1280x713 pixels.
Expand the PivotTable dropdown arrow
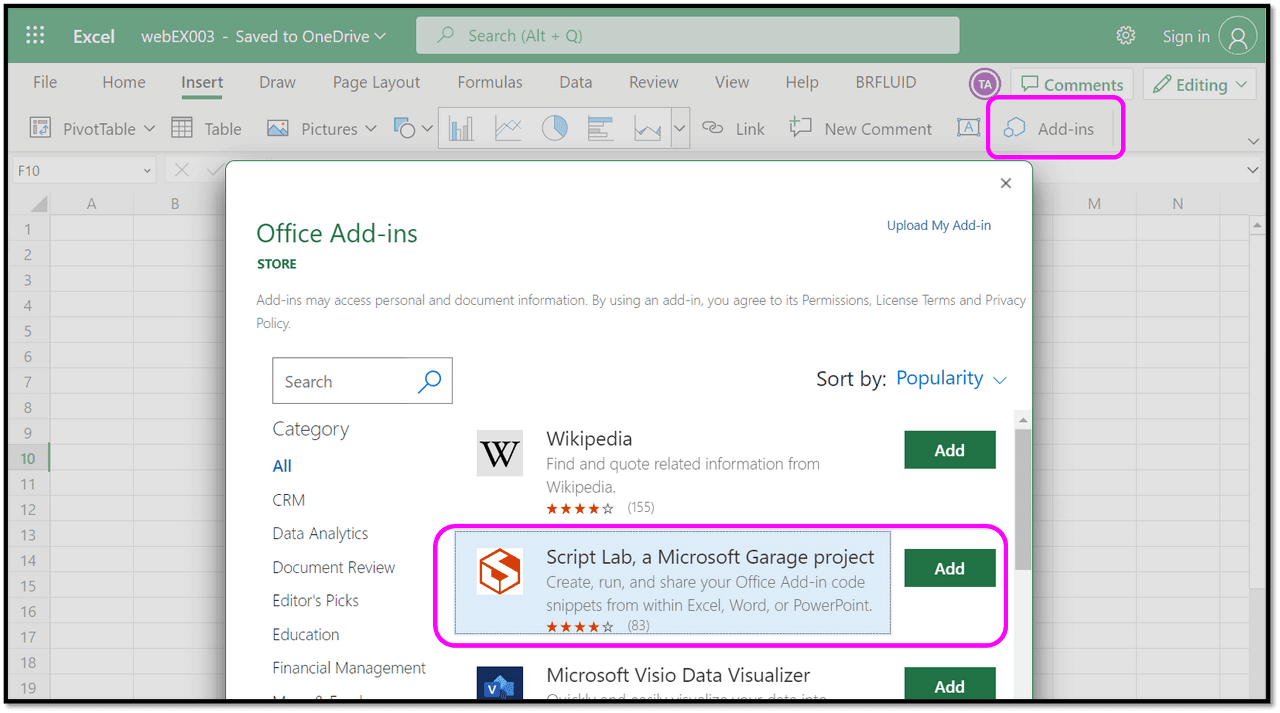[149, 129]
